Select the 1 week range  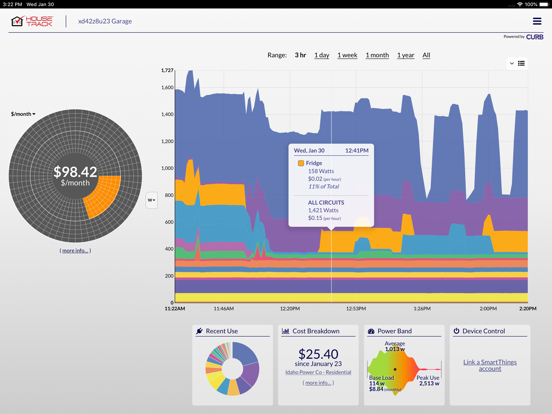click(x=347, y=55)
